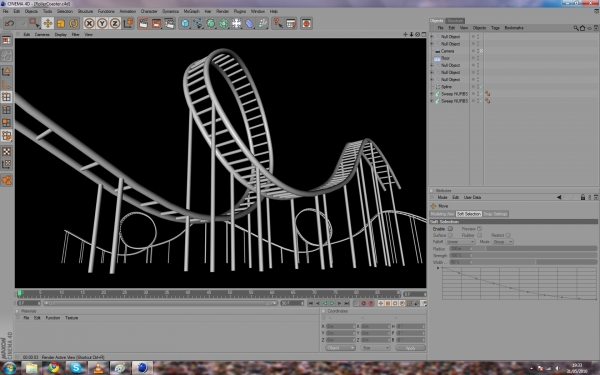Select the Camera object in the tree
This screenshot has height=375, width=600.
click(447, 51)
